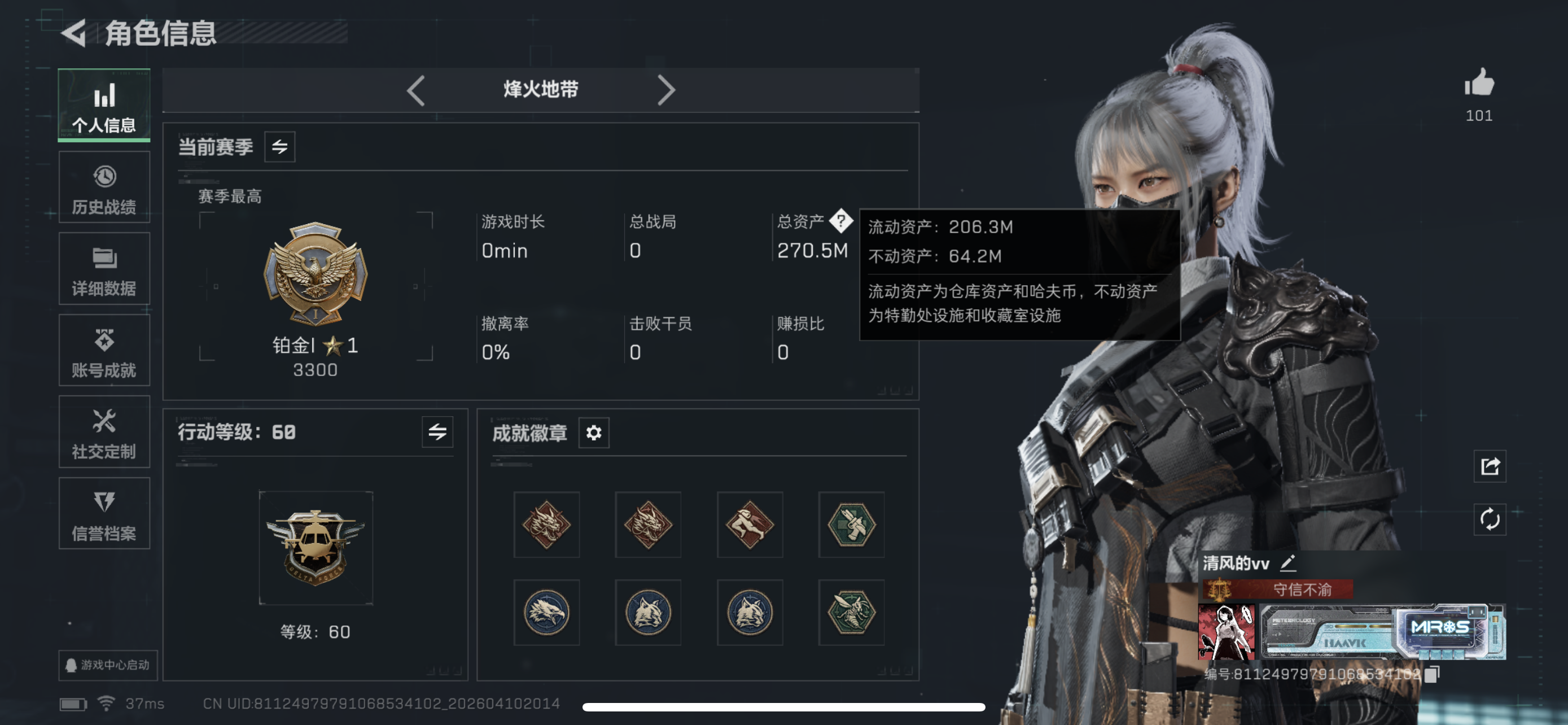Screen dimensions: 1568x725
Task: Click the 游戏中心启动 button
Action: 108,665
